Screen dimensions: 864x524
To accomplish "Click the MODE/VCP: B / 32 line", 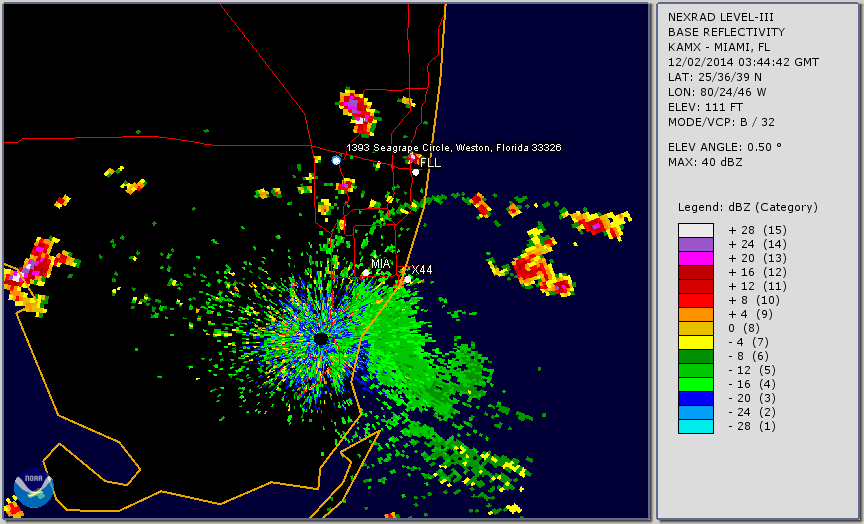I will pyautogui.click(x=721, y=122).
